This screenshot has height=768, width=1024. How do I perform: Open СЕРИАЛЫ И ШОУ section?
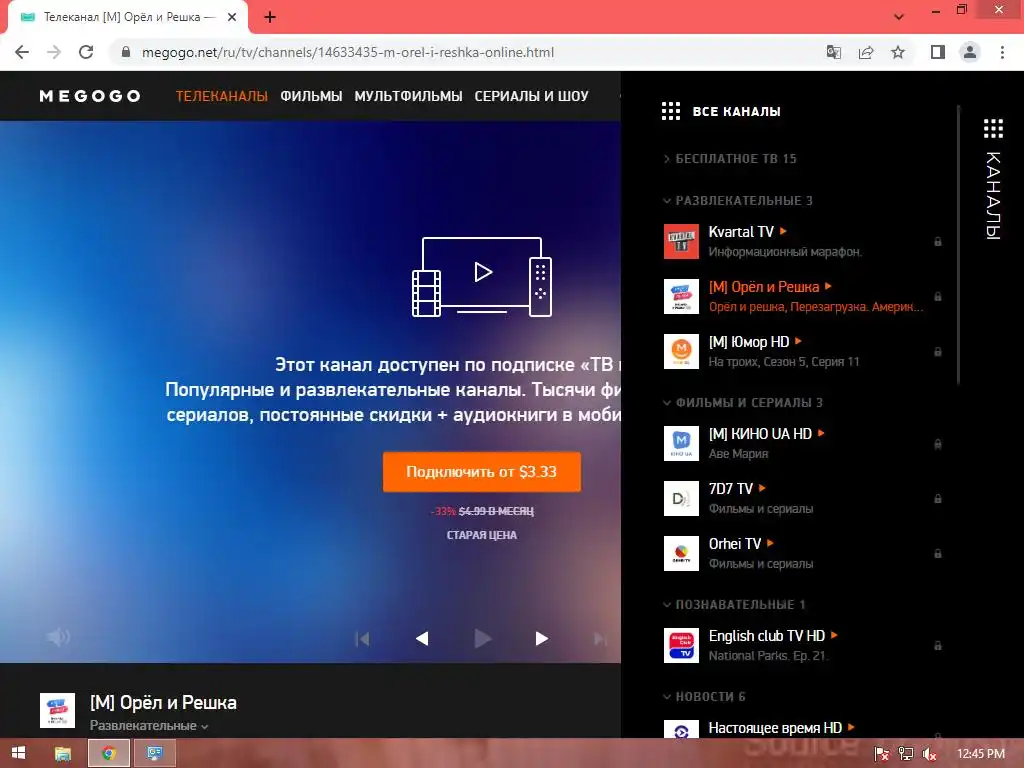pos(532,96)
